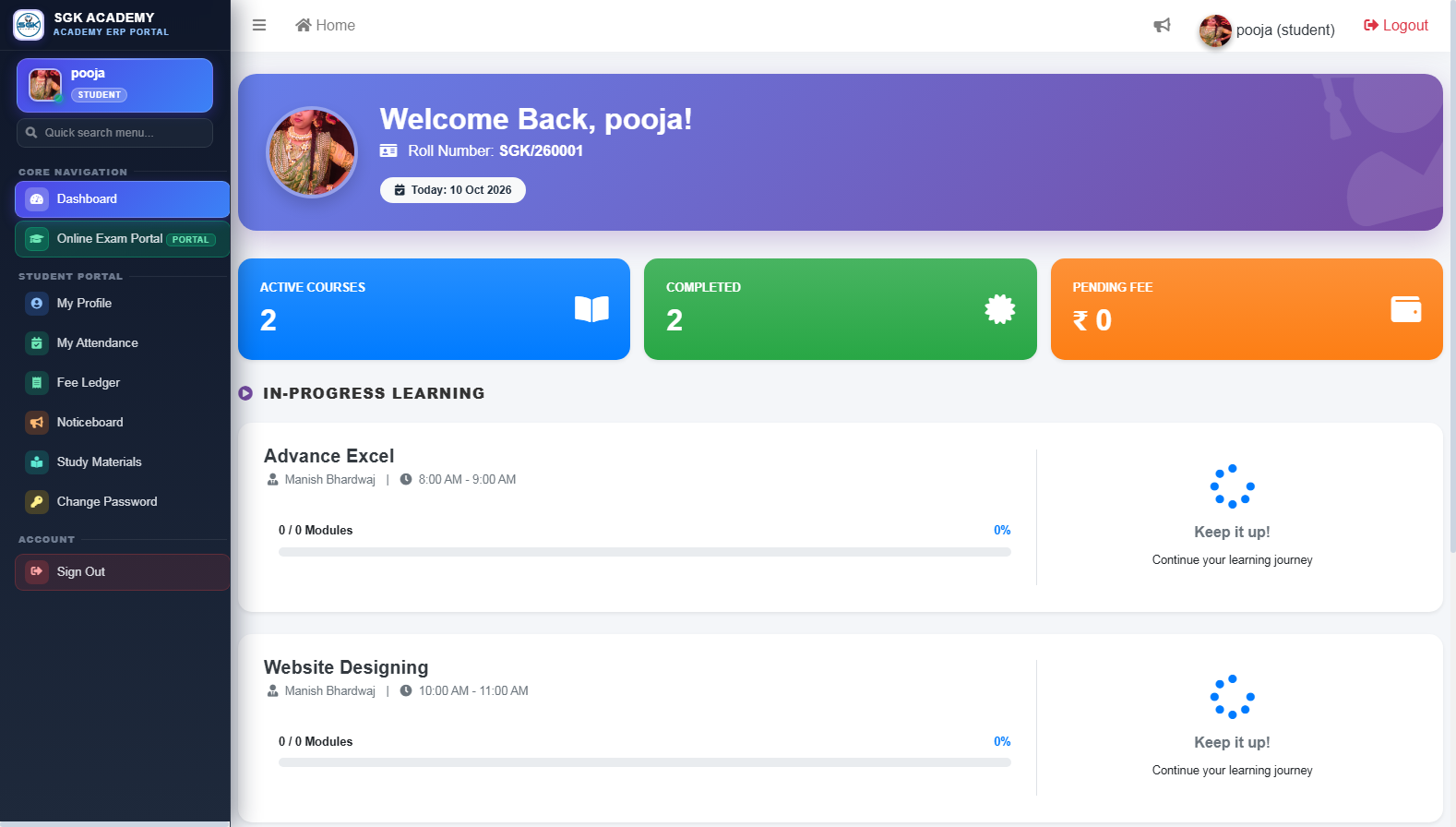Click the Noticeboard megaphone icon in sidebar

point(37,423)
